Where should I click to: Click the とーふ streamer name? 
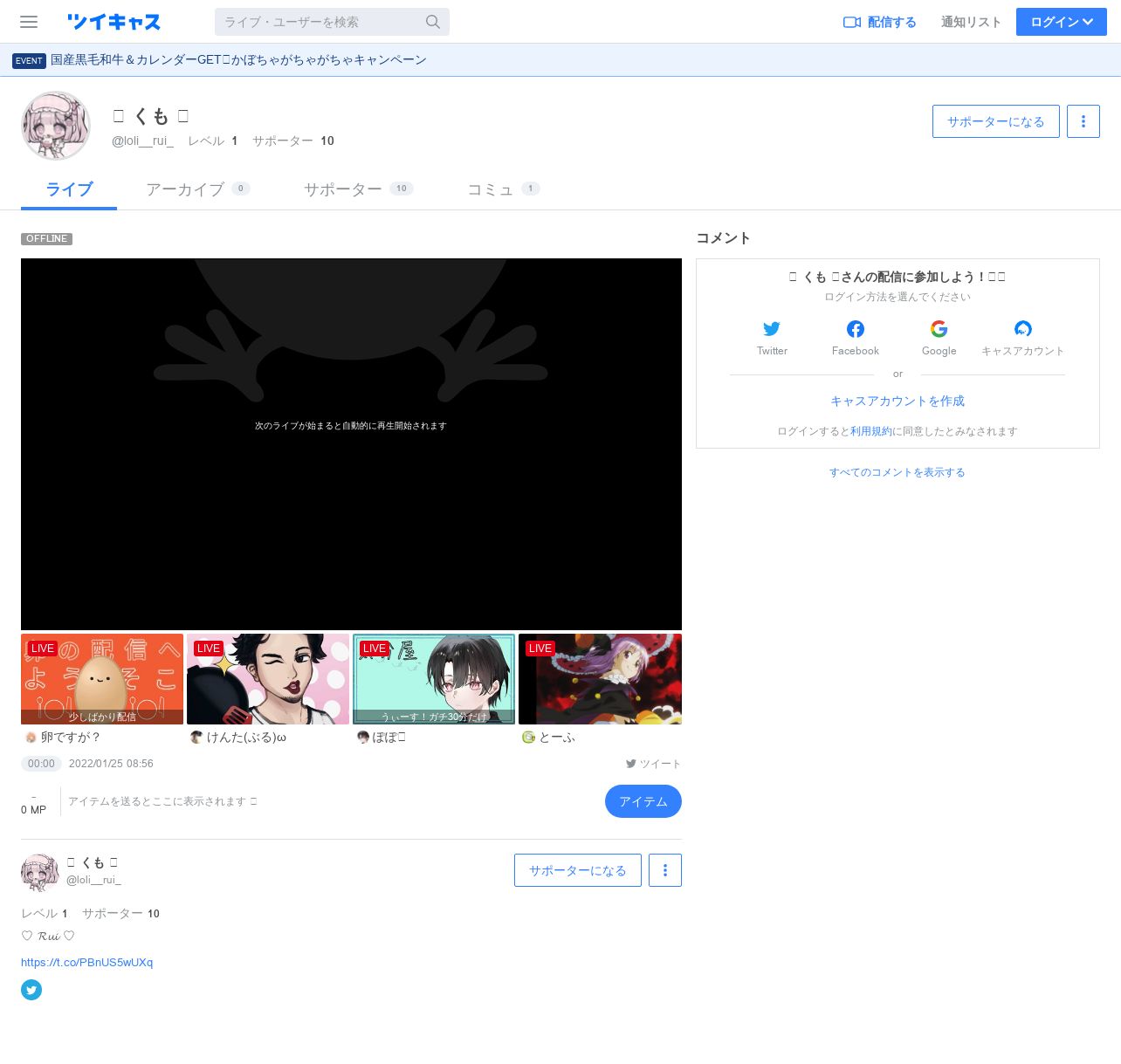click(557, 738)
